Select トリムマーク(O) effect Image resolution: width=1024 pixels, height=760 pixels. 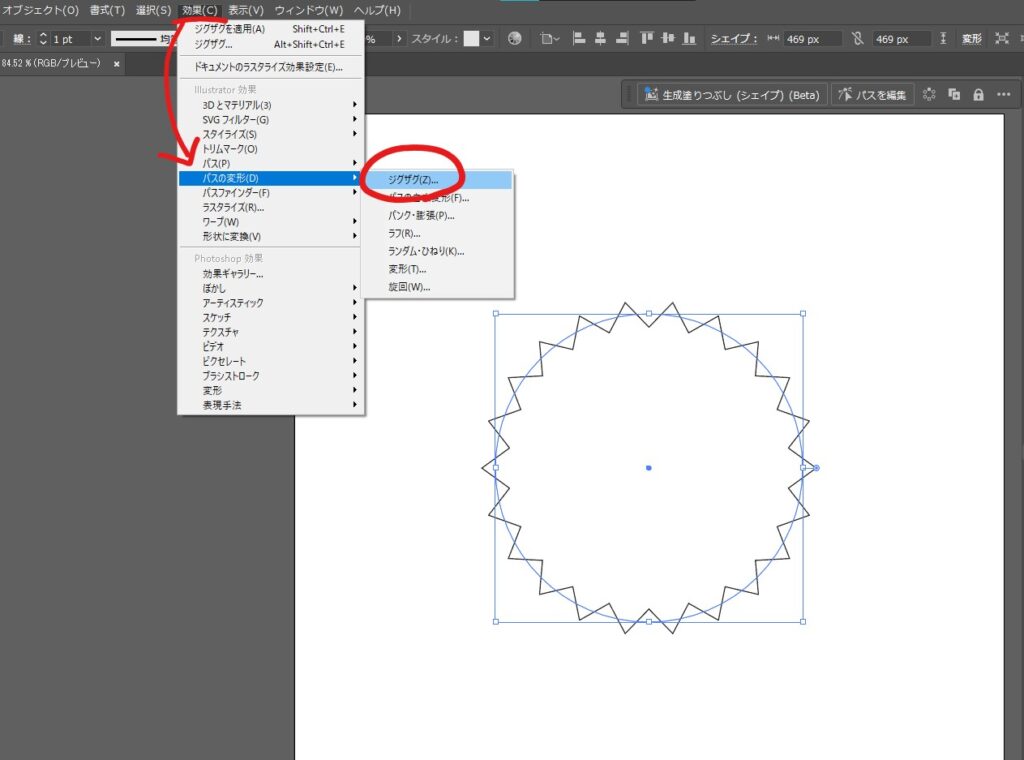[x=271, y=149]
